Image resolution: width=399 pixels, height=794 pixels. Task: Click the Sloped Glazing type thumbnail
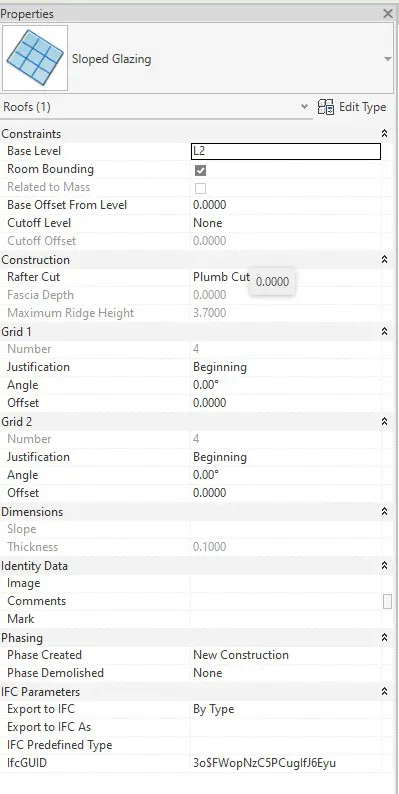click(35, 58)
